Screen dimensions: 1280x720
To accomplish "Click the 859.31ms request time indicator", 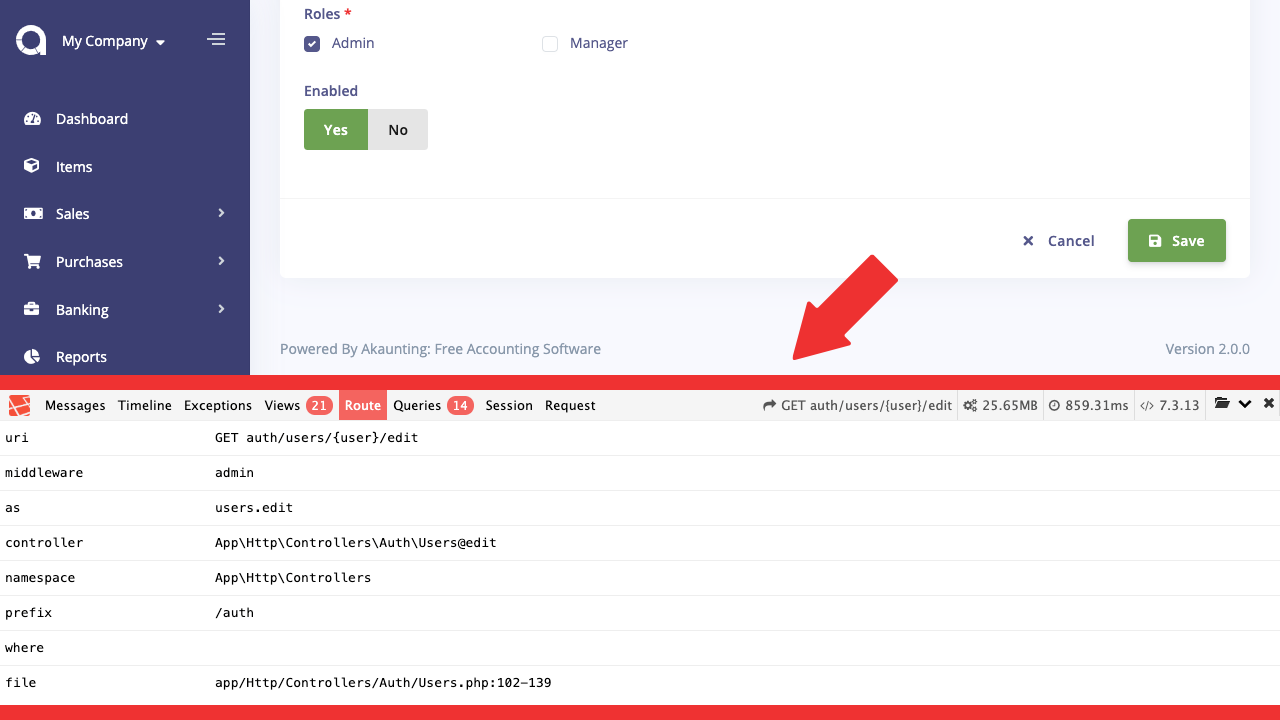I will (1089, 405).
